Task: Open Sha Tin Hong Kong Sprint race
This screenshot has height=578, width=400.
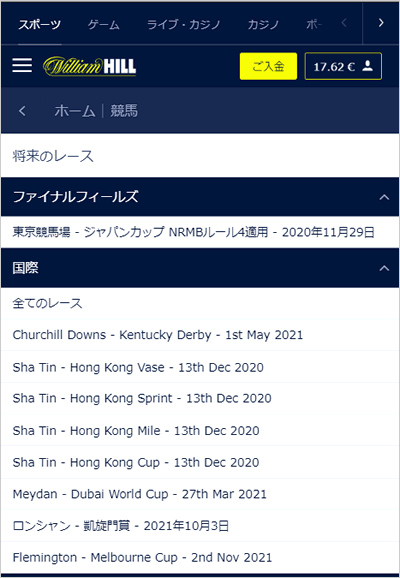Action: tap(200, 398)
